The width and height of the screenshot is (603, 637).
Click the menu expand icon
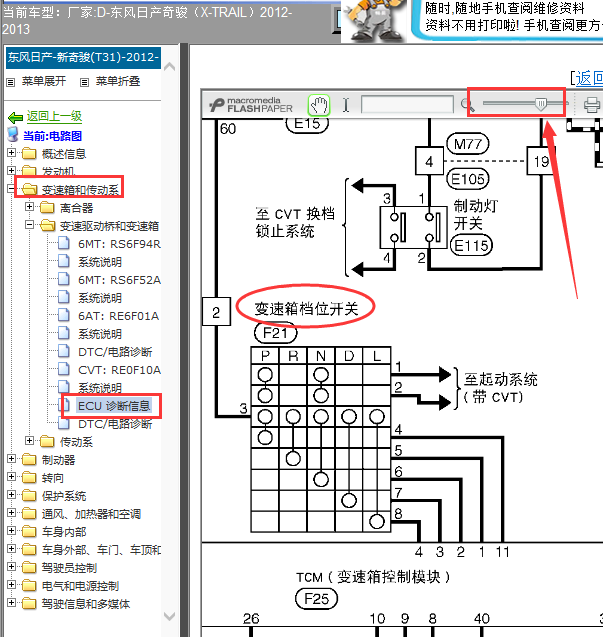tap(11, 82)
